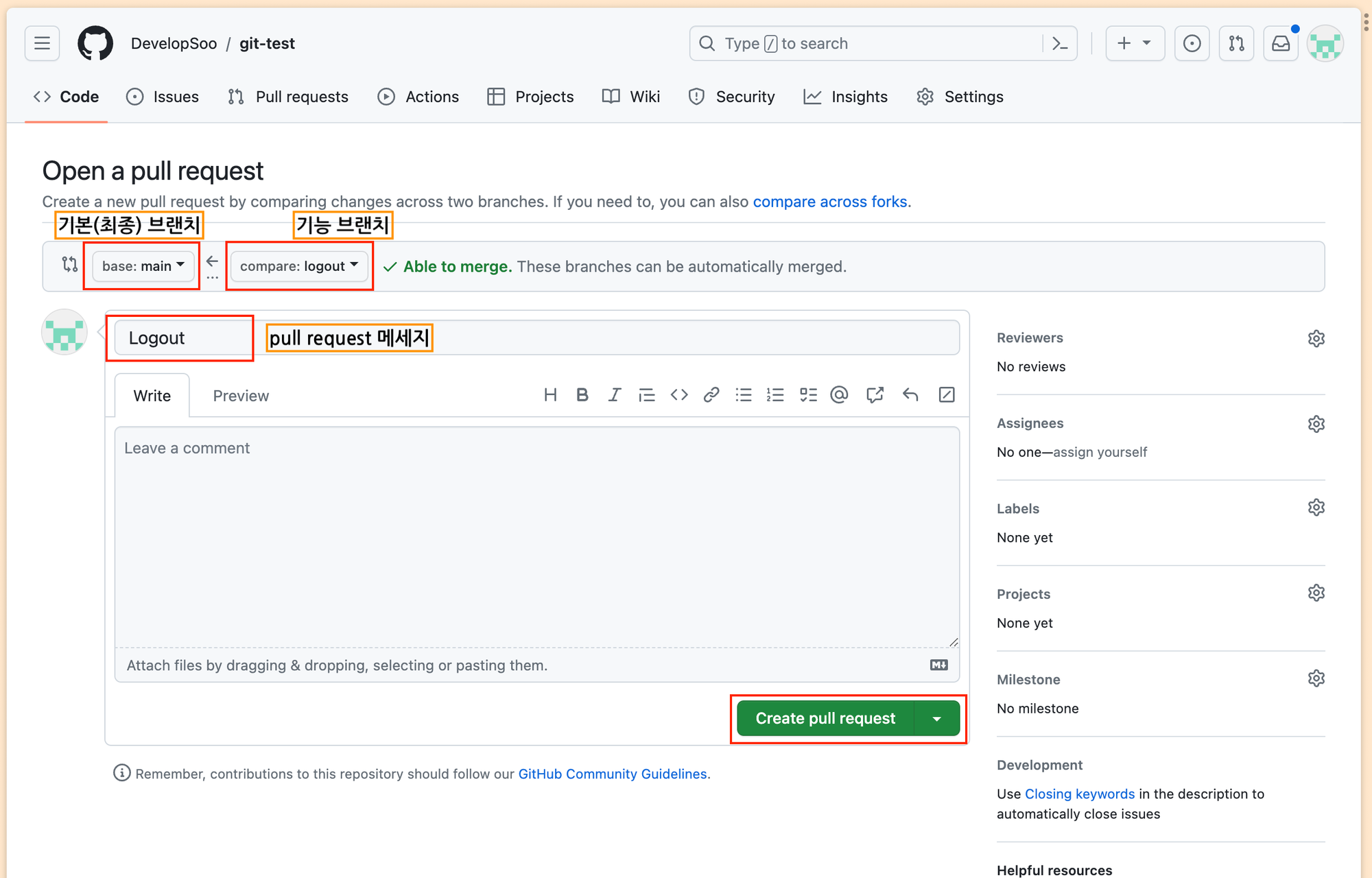Open the base: main branch dropdown

(141, 266)
